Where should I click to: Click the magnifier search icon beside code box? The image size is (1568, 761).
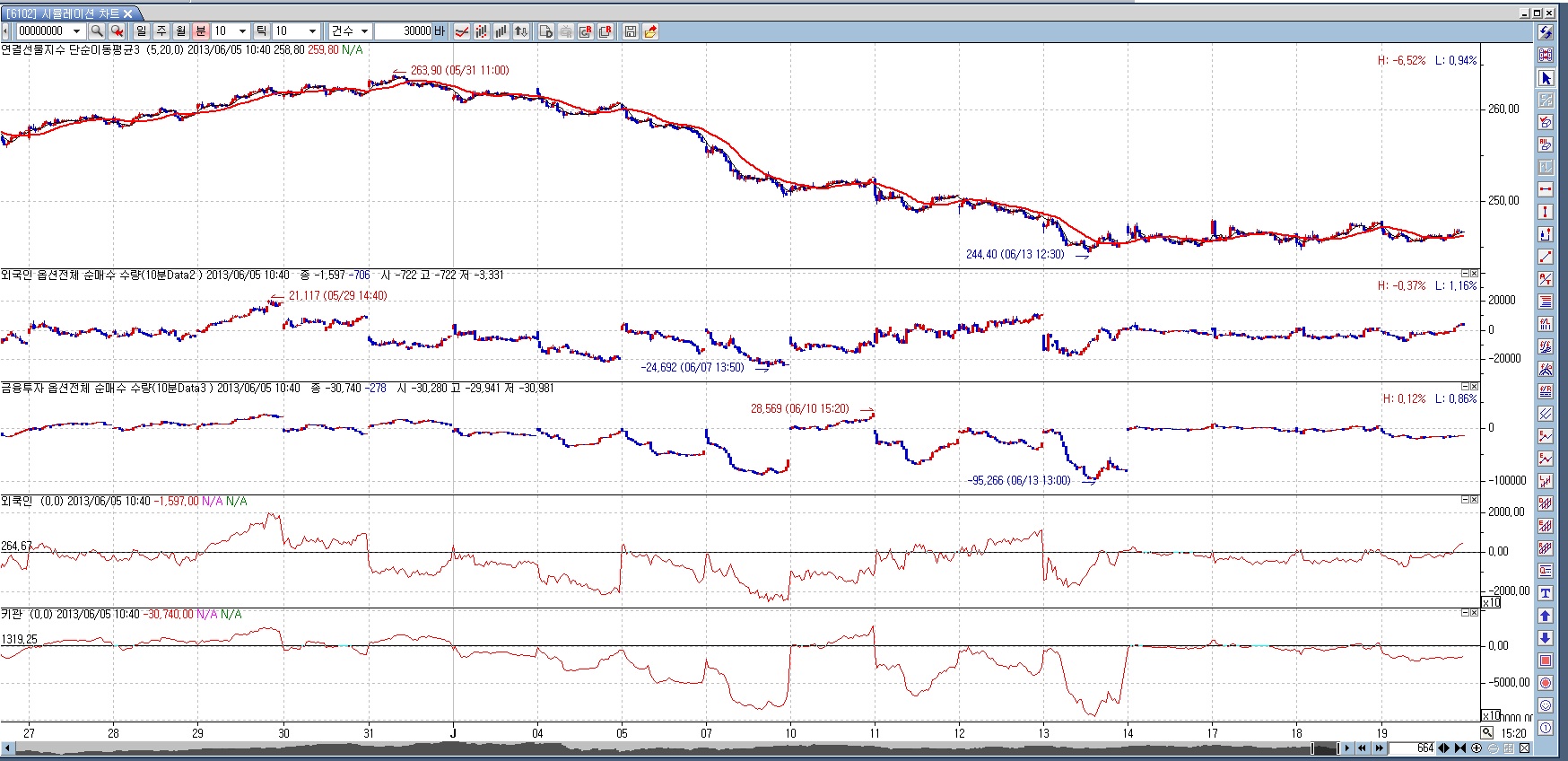click(97, 31)
